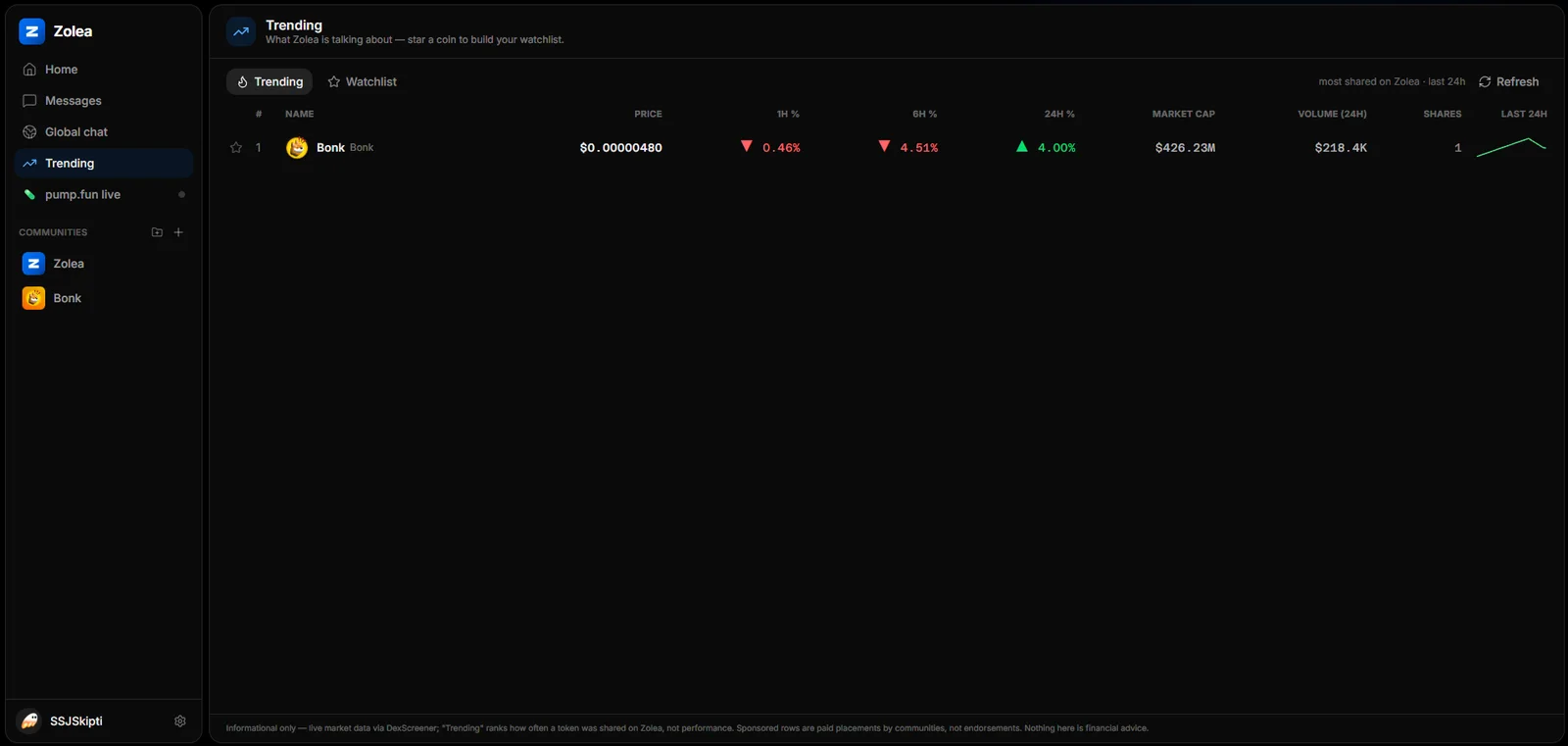This screenshot has width=1568, height=746.
Task: Switch to the Watchlist tab
Action: pos(362,82)
